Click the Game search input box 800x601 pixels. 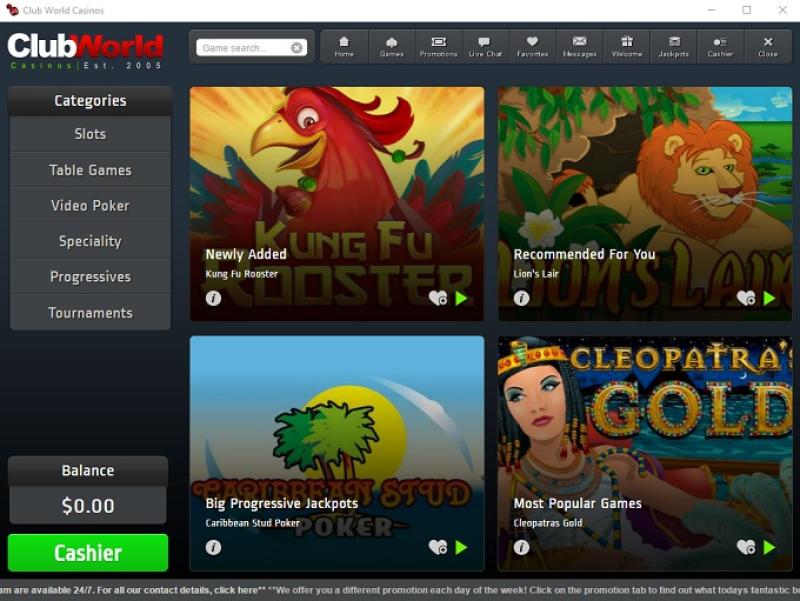(x=243, y=48)
